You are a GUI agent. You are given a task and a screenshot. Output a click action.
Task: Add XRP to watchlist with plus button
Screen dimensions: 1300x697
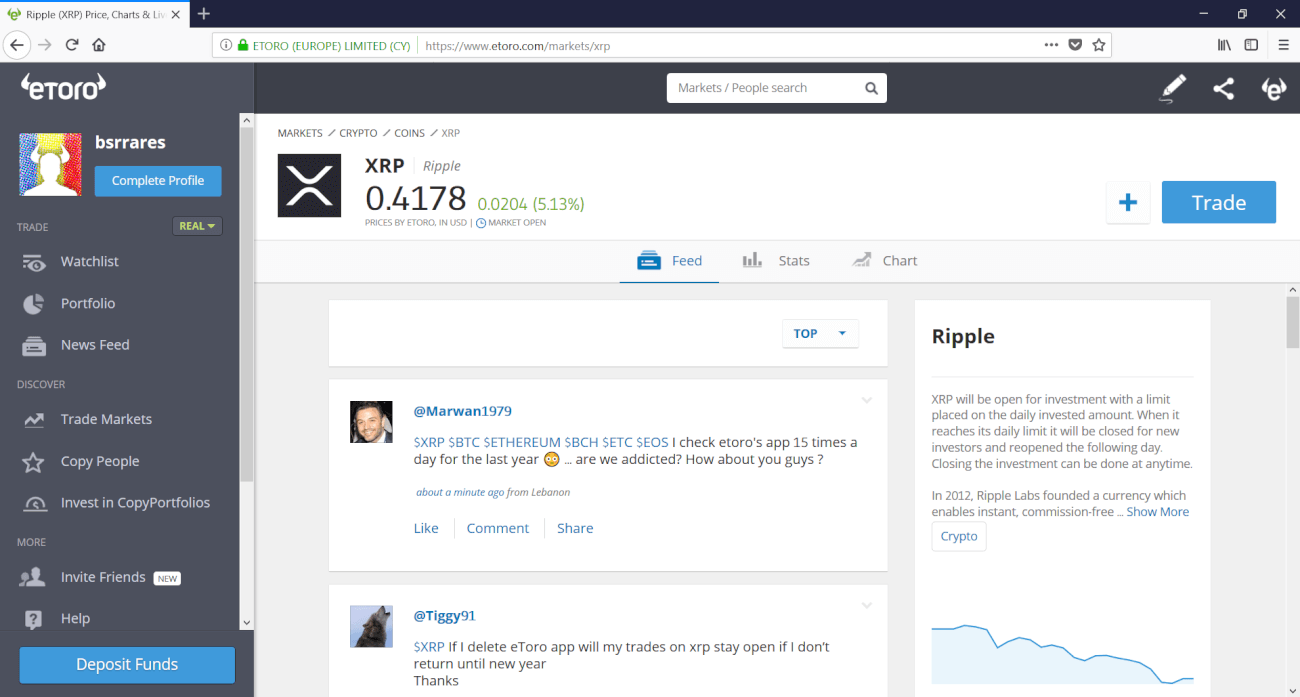click(x=1128, y=202)
